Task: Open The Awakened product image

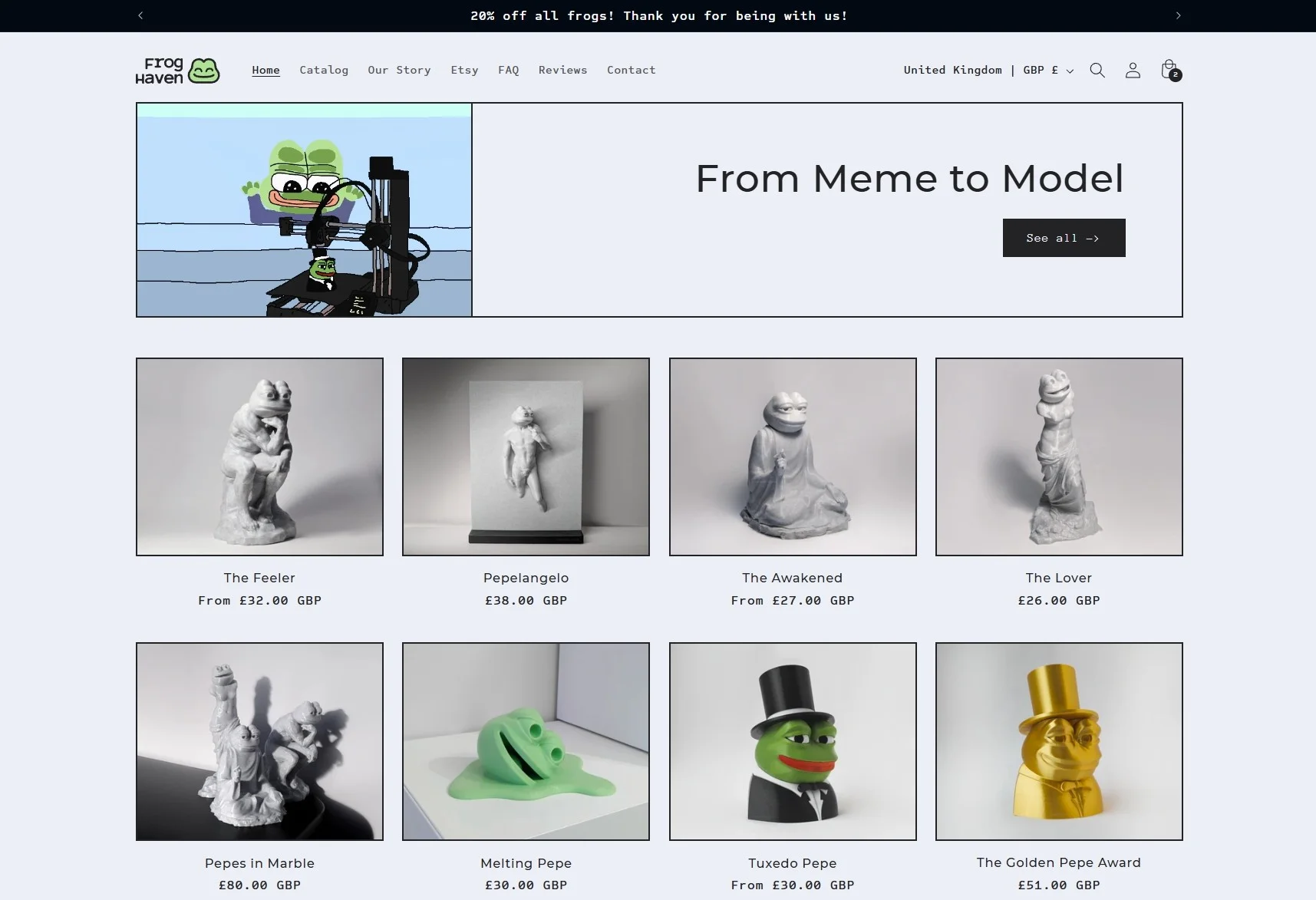Action: tap(793, 457)
